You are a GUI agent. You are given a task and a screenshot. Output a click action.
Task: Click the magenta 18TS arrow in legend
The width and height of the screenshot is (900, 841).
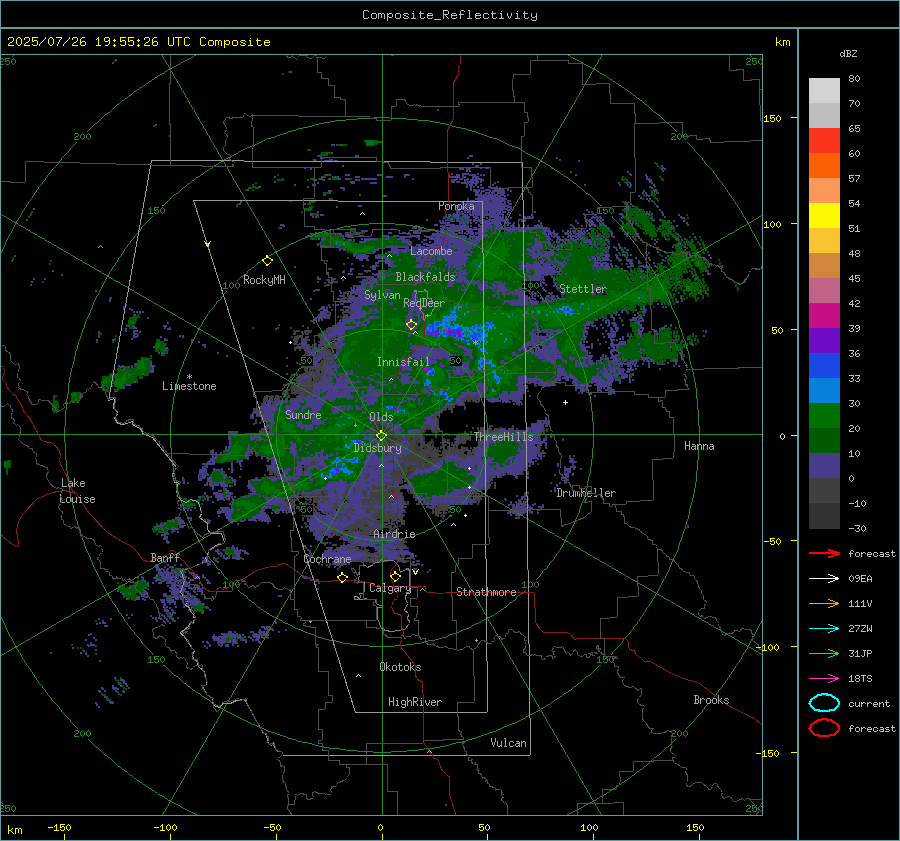click(824, 678)
